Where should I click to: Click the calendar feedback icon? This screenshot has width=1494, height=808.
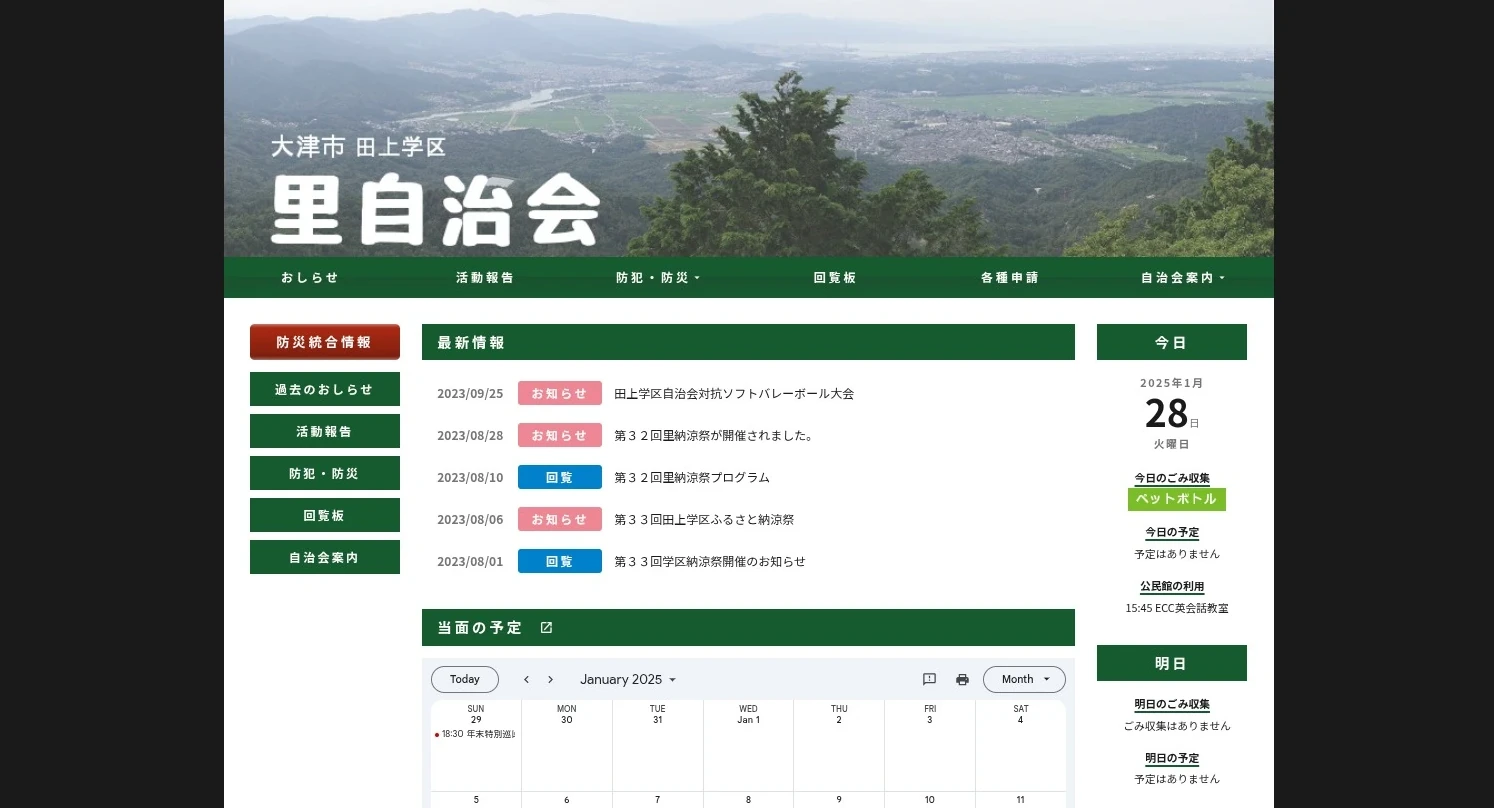click(x=929, y=679)
